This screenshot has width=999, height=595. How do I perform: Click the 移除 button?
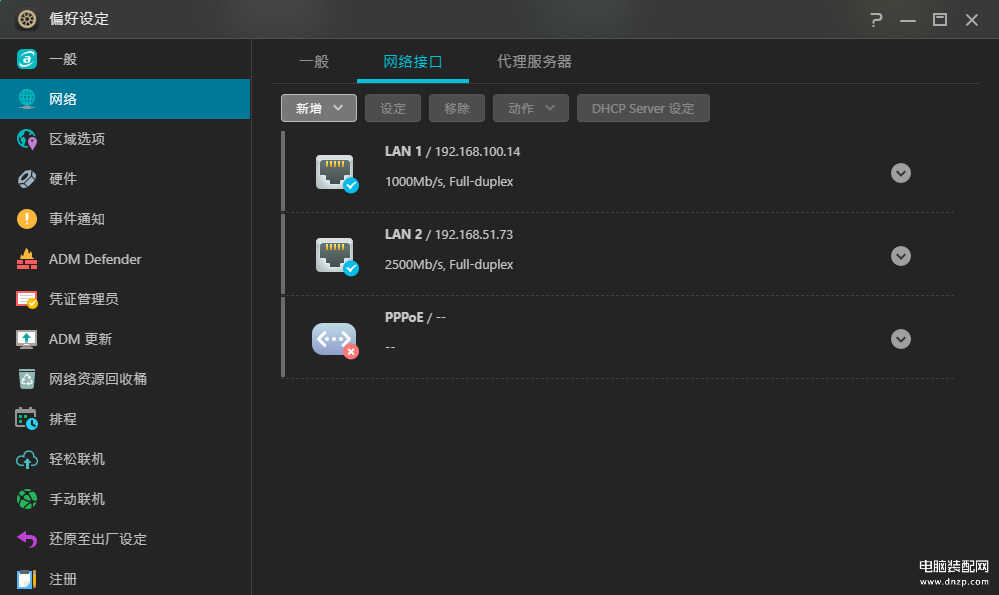pyautogui.click(x=457, y=108)
